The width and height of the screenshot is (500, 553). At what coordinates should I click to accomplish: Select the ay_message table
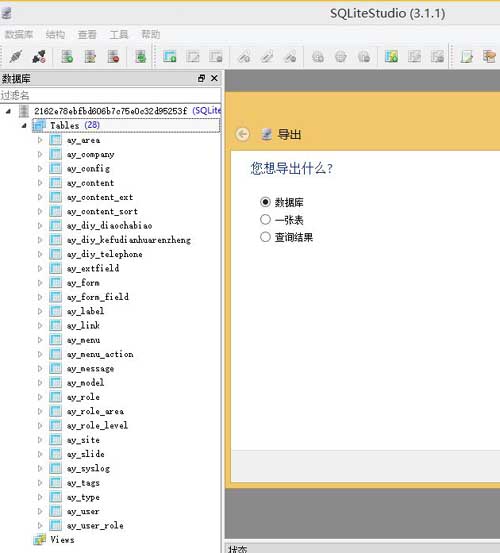90,369
